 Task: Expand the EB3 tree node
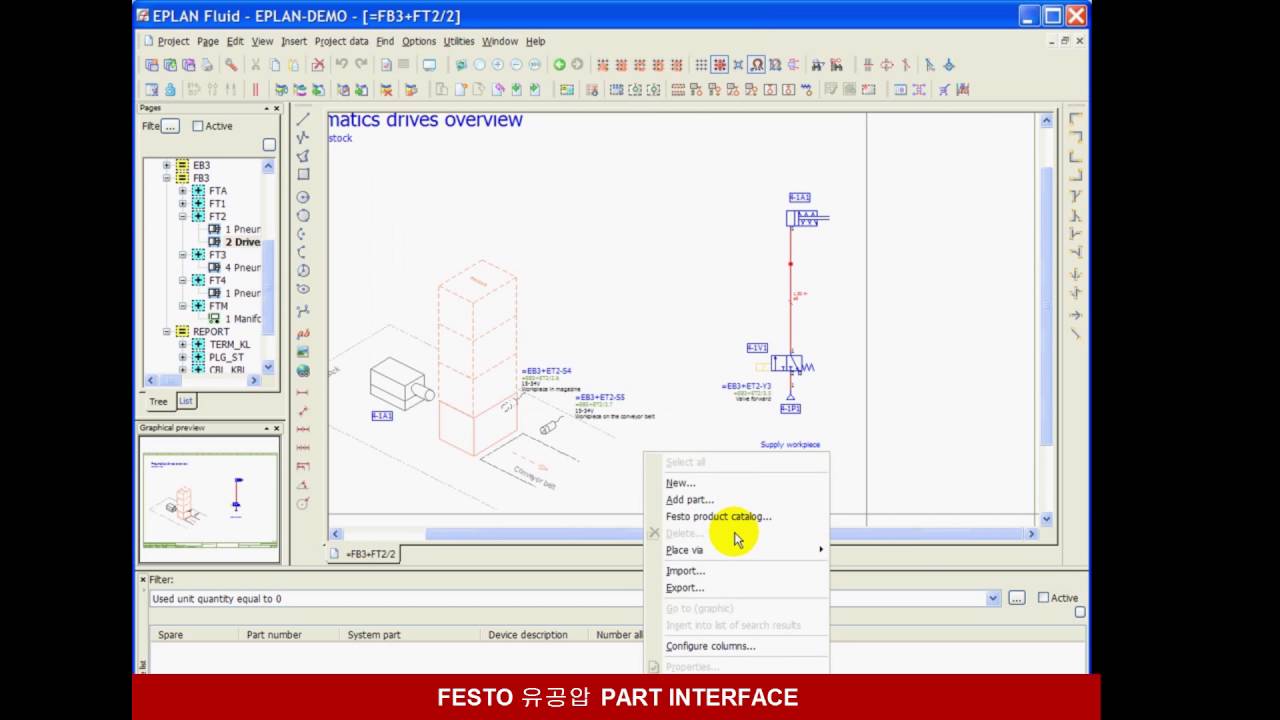167,165
